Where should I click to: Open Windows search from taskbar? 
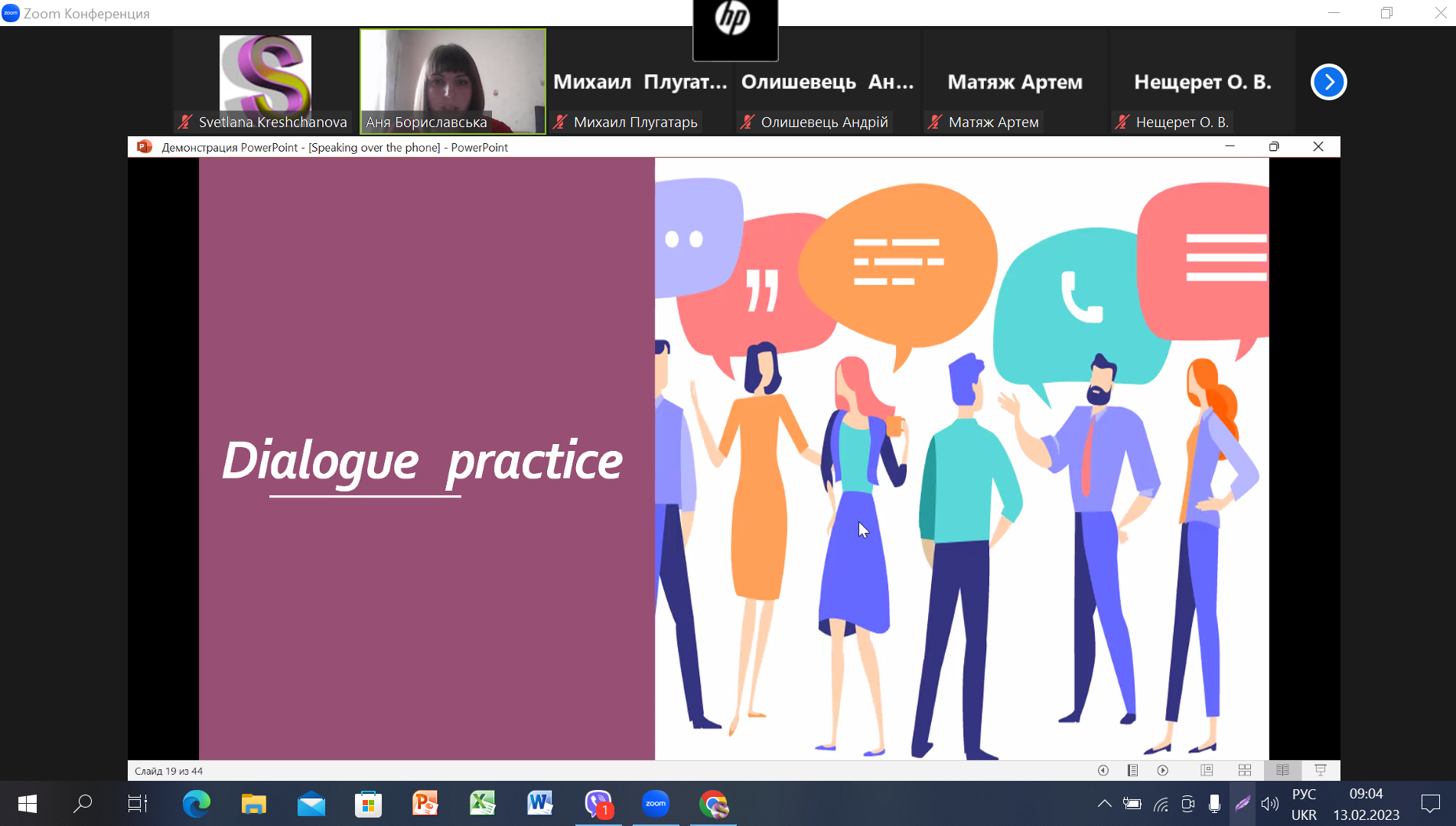tap(83, 804)
